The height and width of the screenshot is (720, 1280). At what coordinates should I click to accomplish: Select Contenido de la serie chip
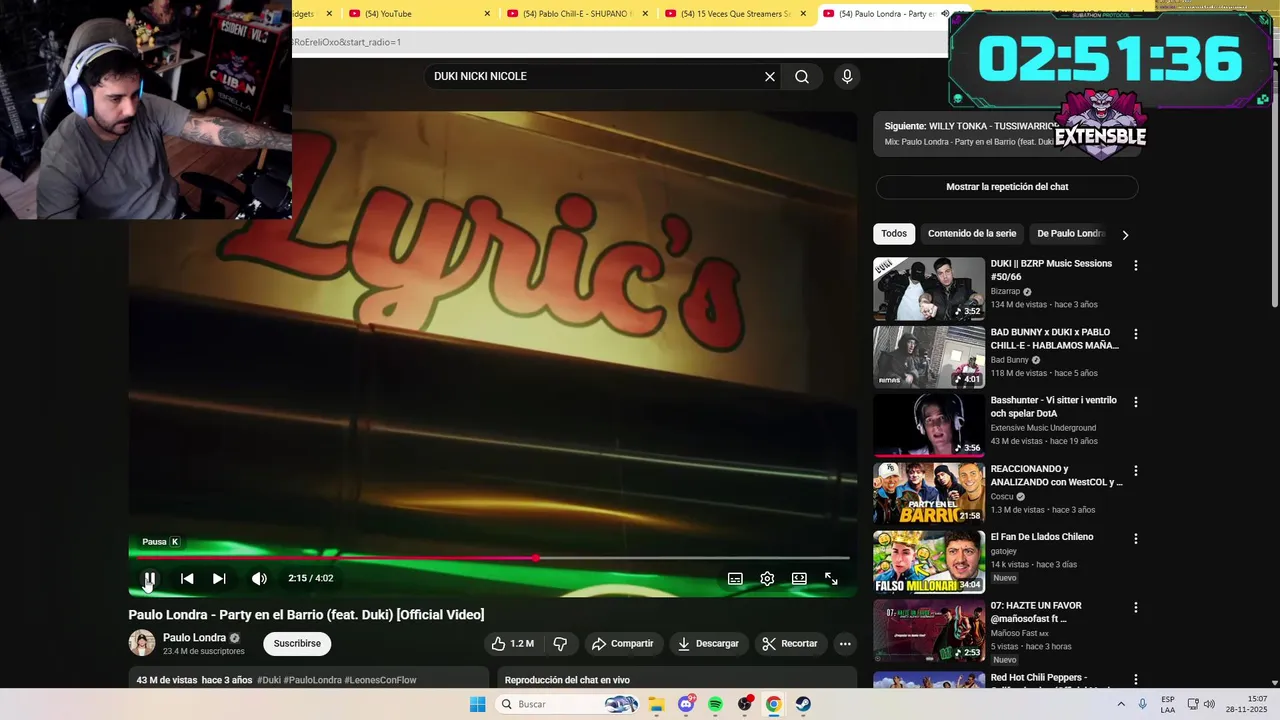[x=972, y=234]
